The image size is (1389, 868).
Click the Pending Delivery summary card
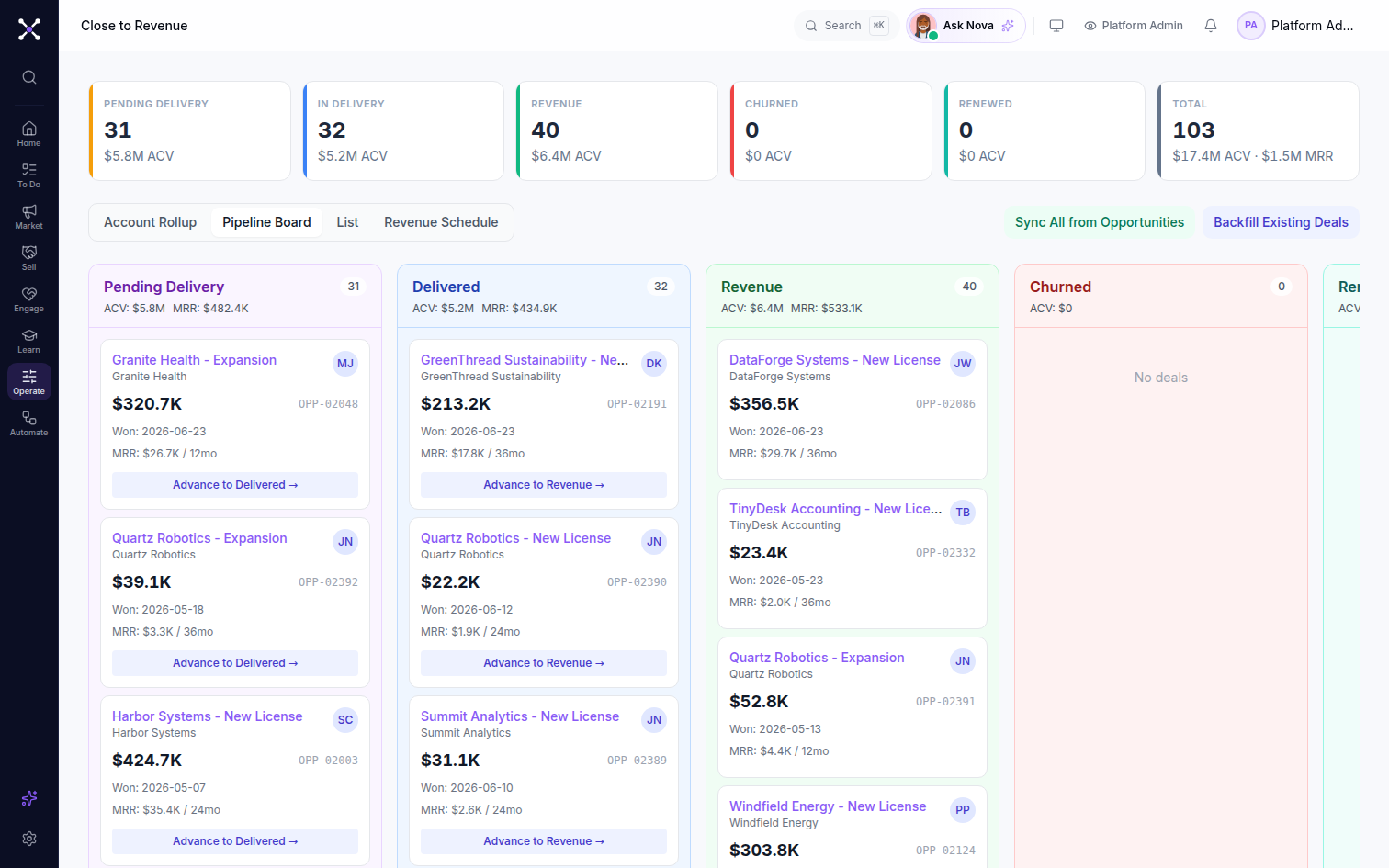click(x=190, y=130)
